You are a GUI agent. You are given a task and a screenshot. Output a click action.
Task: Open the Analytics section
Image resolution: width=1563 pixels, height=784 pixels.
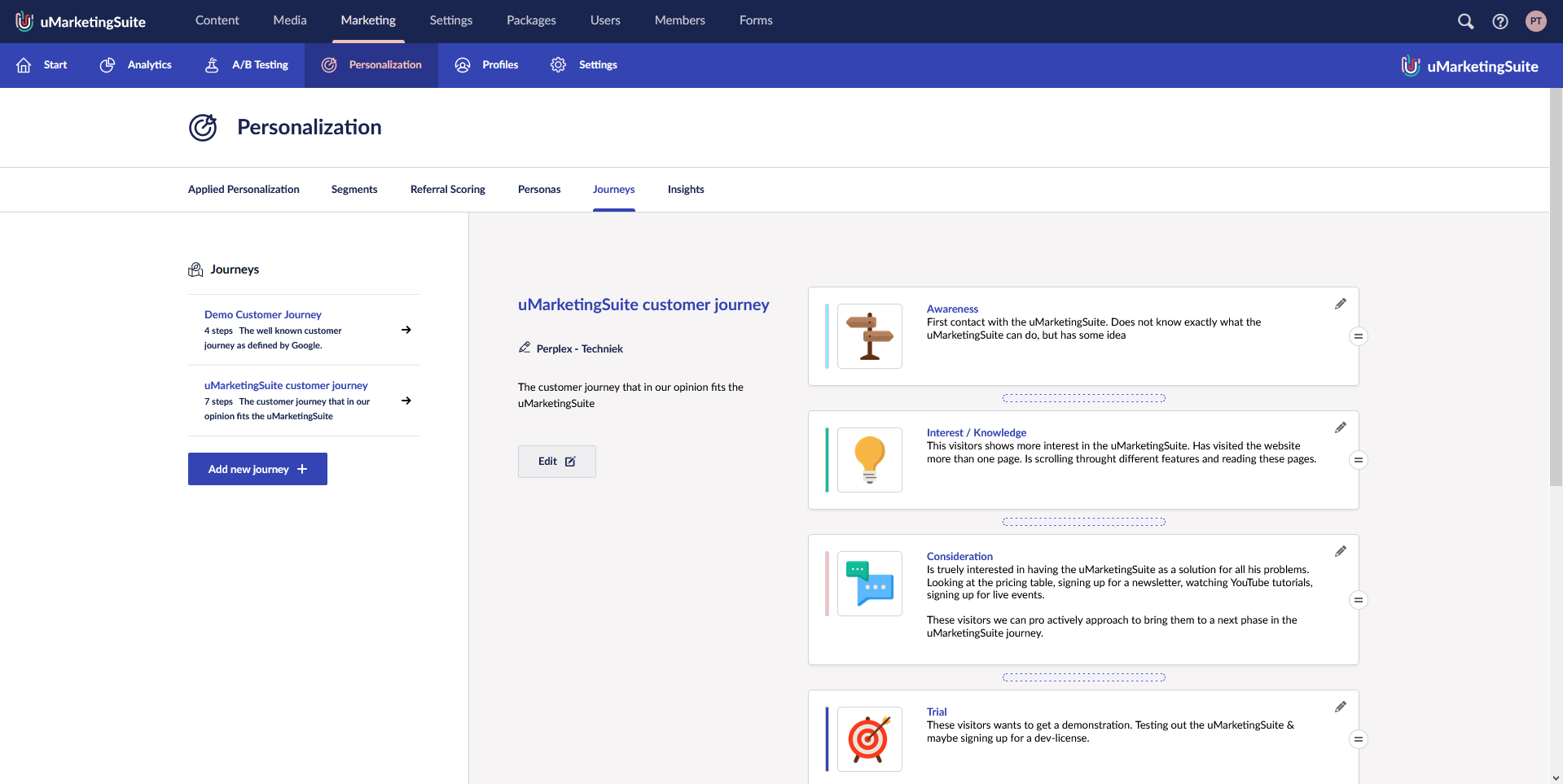tap(135, 65)
